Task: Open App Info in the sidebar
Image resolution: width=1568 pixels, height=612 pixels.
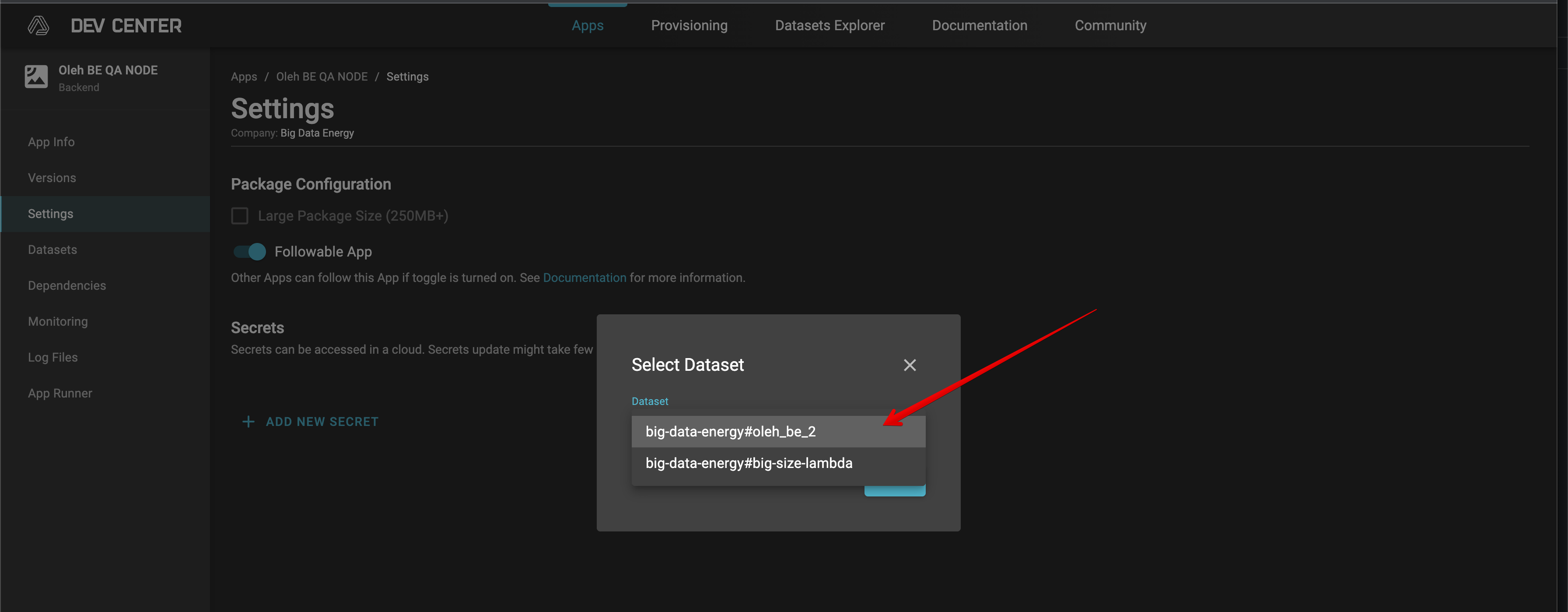Action: tap(105, 142)
